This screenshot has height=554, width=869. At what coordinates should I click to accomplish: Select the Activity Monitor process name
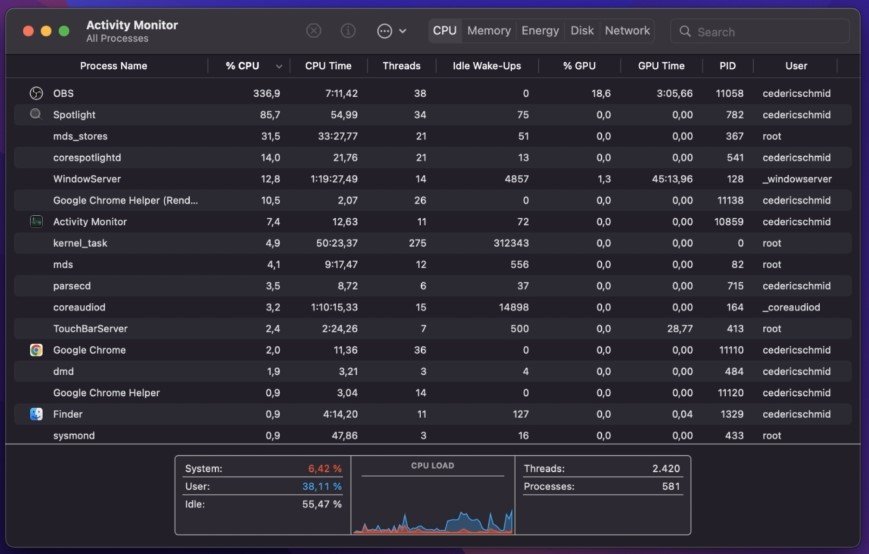coord(90,222)
